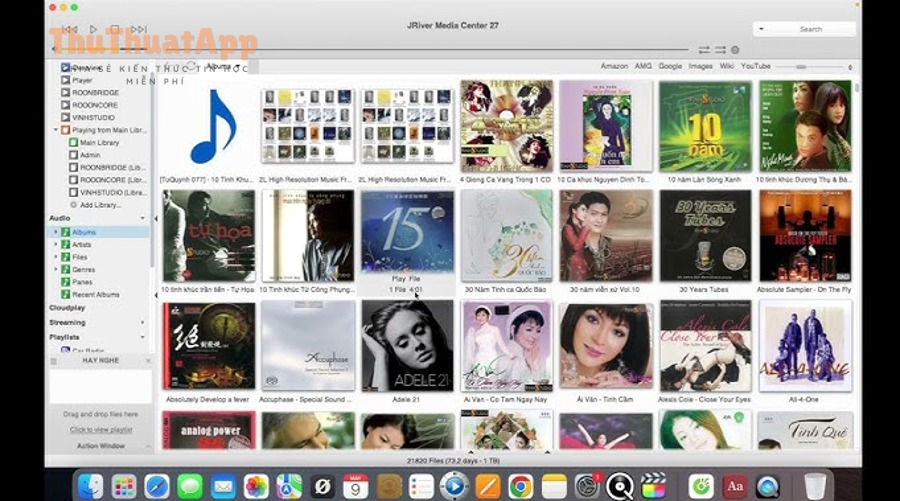Click to view playlist link
This screenshot has height=501, width=900.
point(101,430)
